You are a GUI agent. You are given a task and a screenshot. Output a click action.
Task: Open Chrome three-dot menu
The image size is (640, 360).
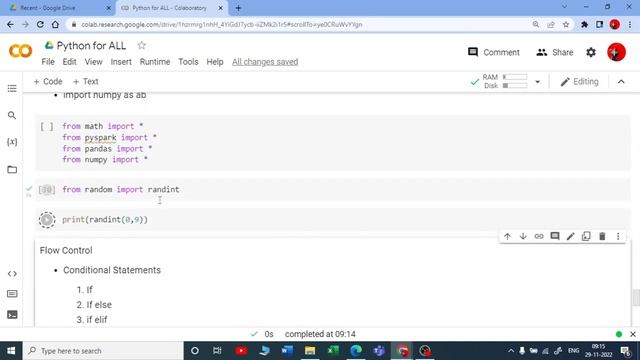(x=630, y=24)
